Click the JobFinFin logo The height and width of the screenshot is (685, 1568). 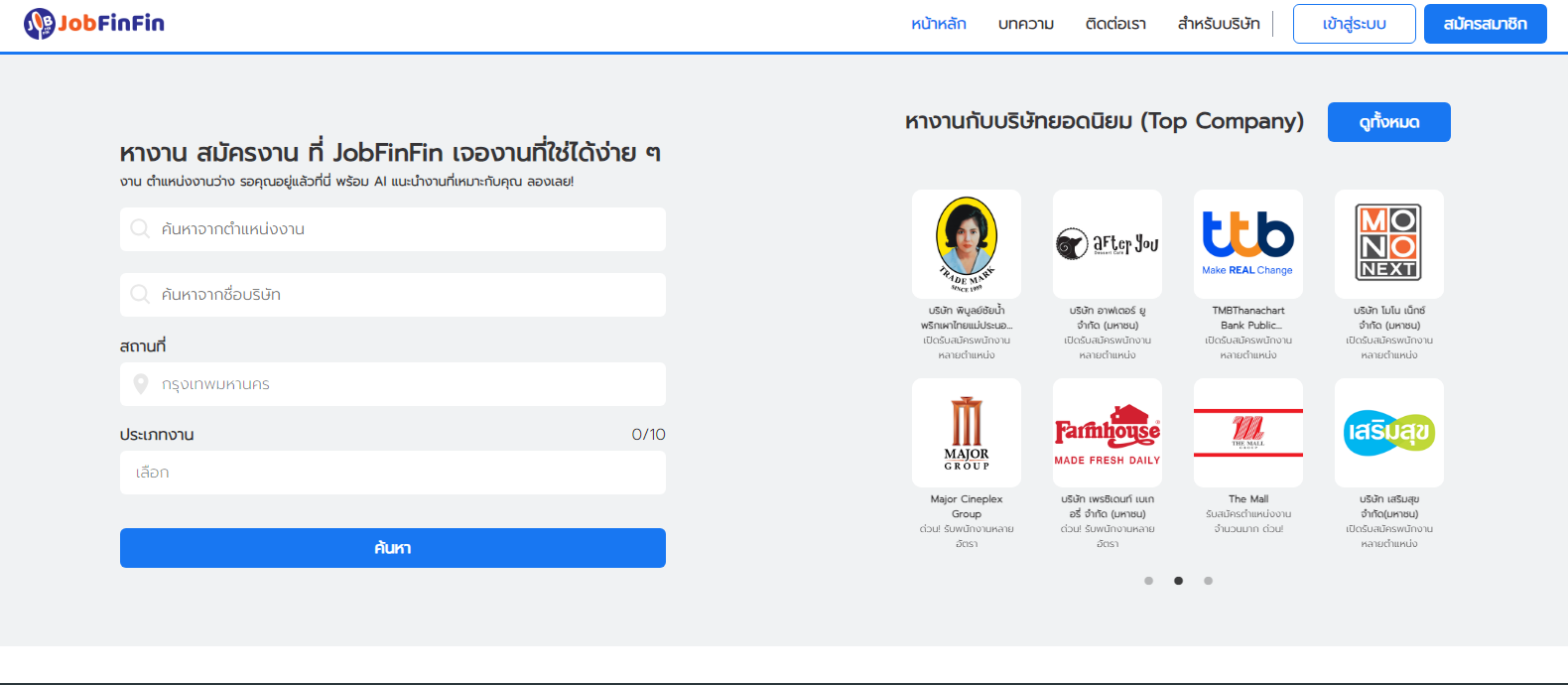coord(94,23)
